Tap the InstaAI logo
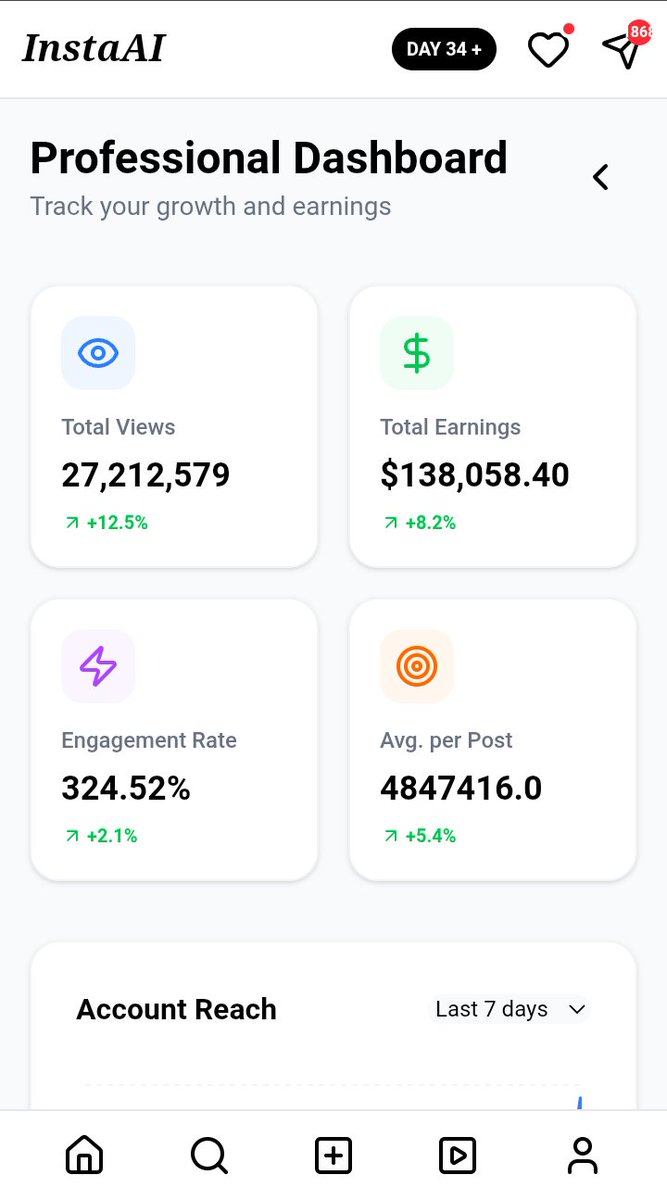The image size is (667, 1200). tap(94, 48)
